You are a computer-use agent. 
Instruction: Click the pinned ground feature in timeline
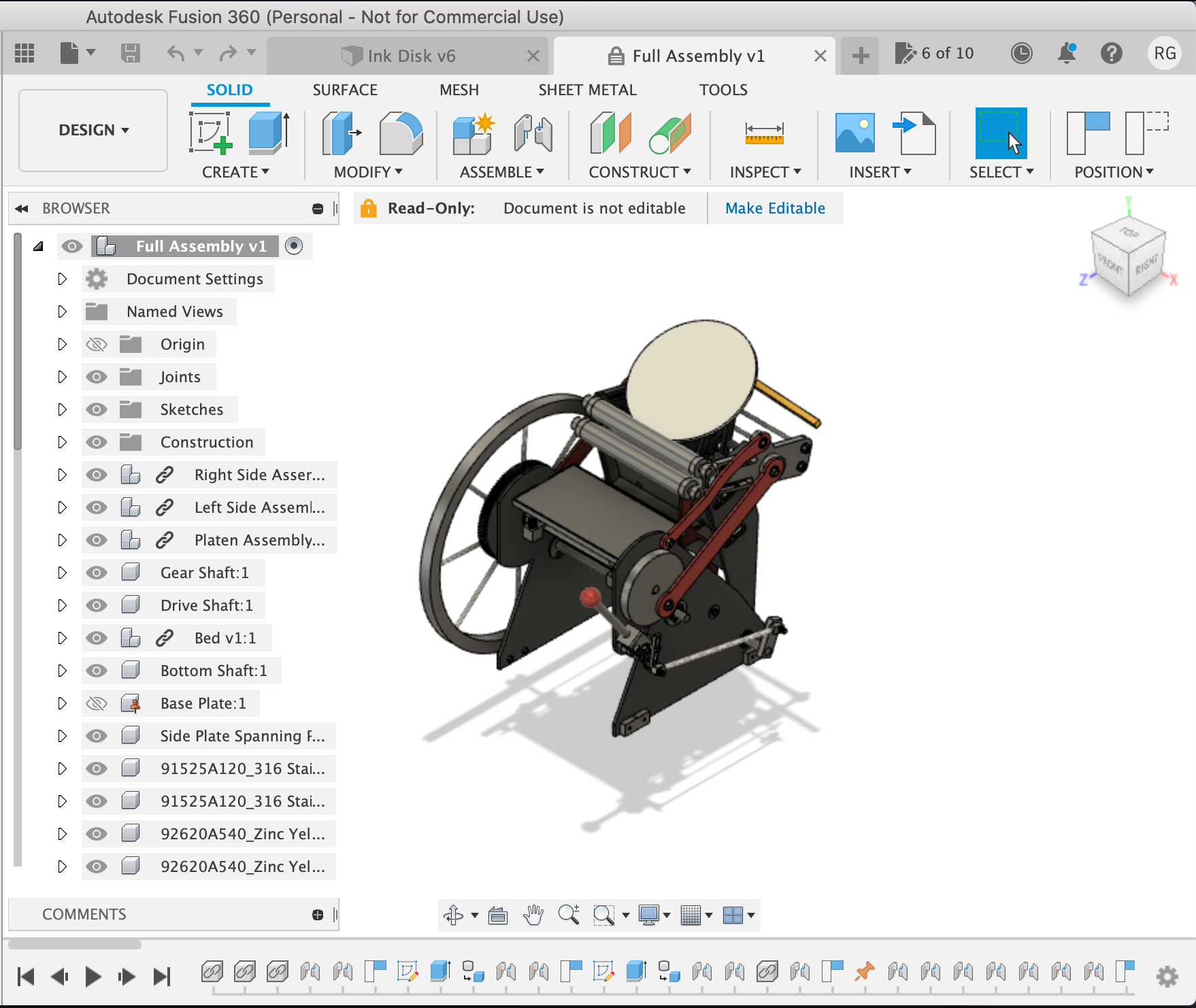coord(865,971)
